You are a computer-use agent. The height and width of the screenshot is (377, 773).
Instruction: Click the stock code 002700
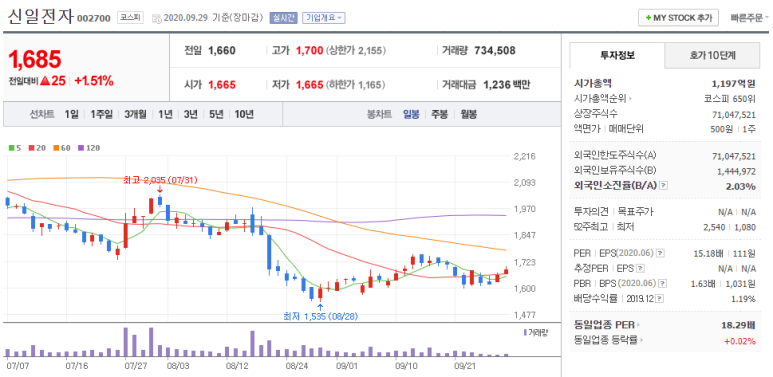coord(94,19)
